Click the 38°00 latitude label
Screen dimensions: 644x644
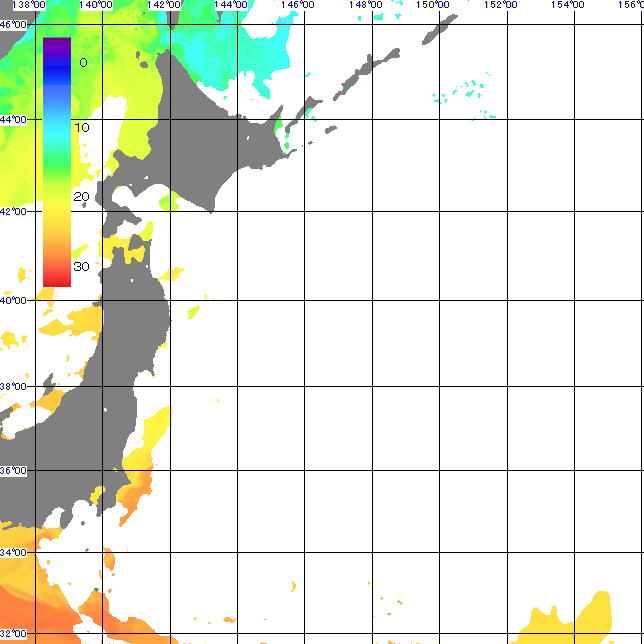[13, 387]
